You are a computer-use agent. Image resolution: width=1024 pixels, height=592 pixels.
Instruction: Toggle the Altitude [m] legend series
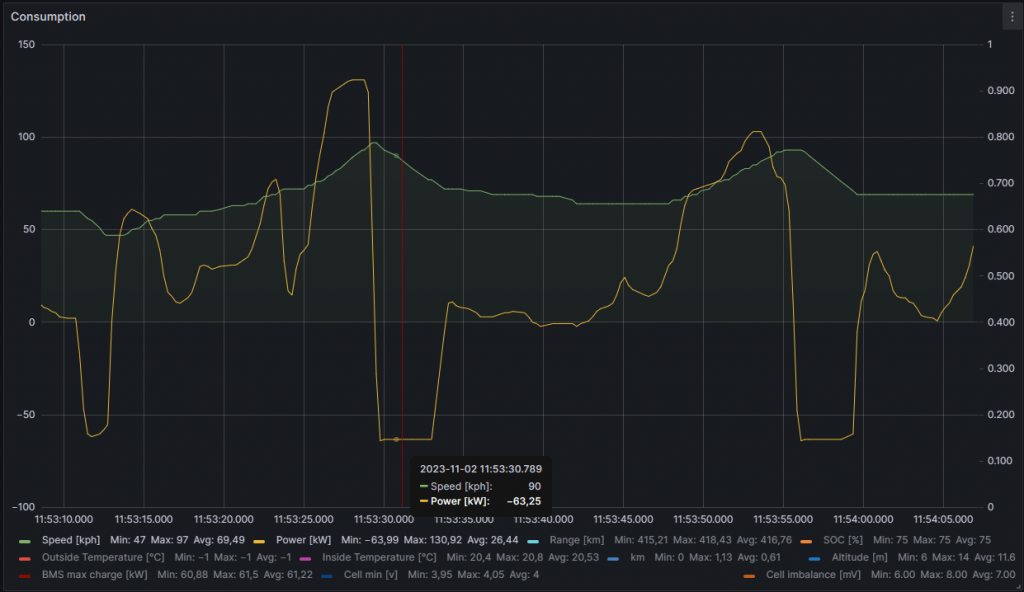[859, 557]
